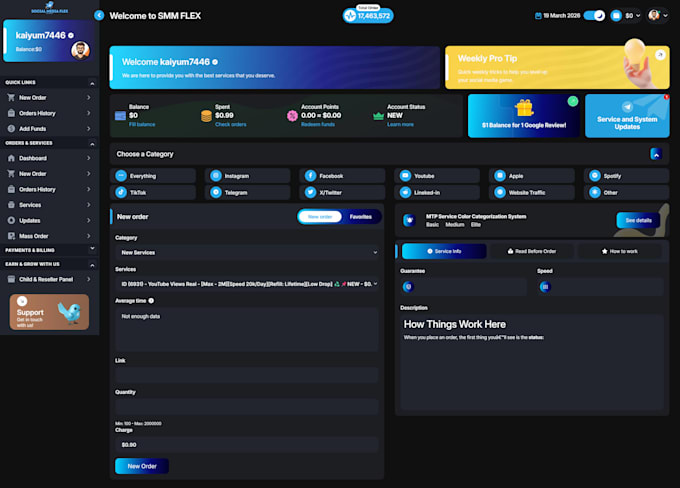Click See details for MTP Service Color system
The width and height of the screenshot is (680, 488).
(x=638, y=220)
